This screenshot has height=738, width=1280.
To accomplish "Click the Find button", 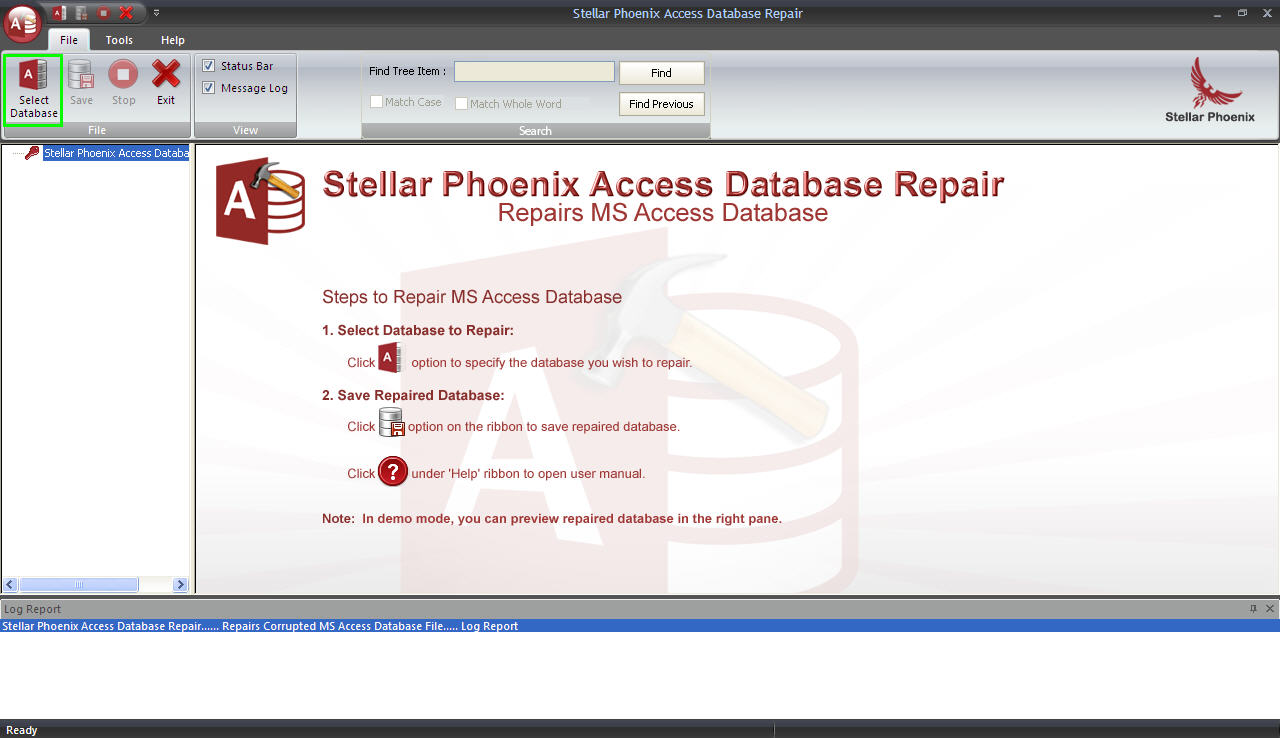I will [661, 72].
